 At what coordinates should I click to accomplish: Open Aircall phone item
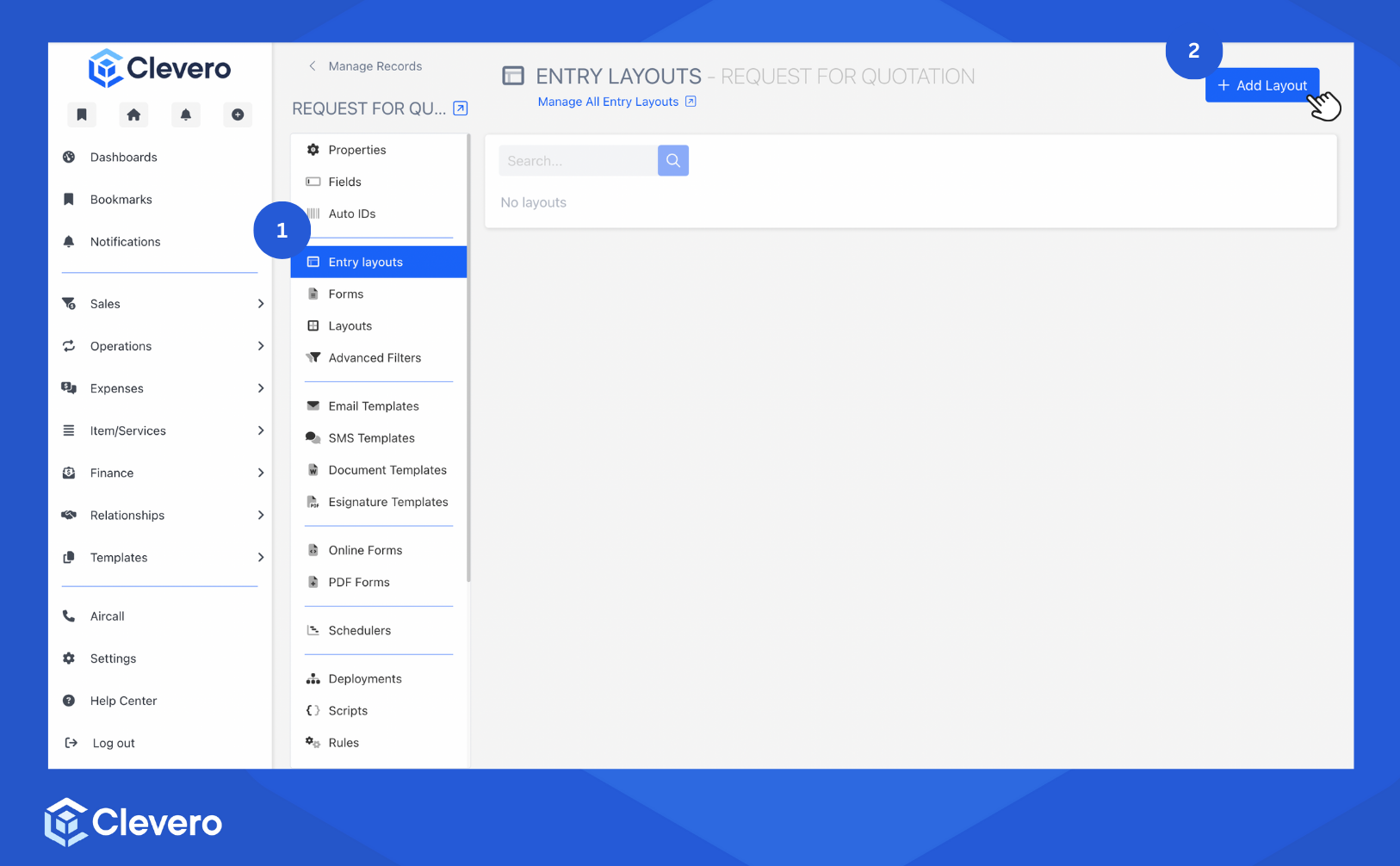[94, 616]
